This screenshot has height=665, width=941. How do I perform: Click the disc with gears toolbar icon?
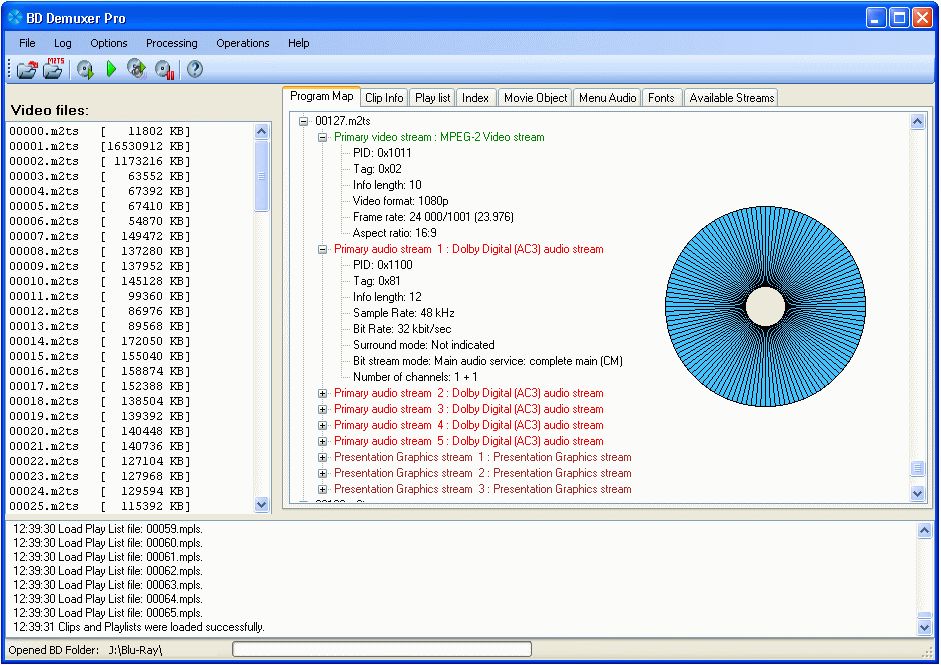pyautogui.click(x=137, y=69)
